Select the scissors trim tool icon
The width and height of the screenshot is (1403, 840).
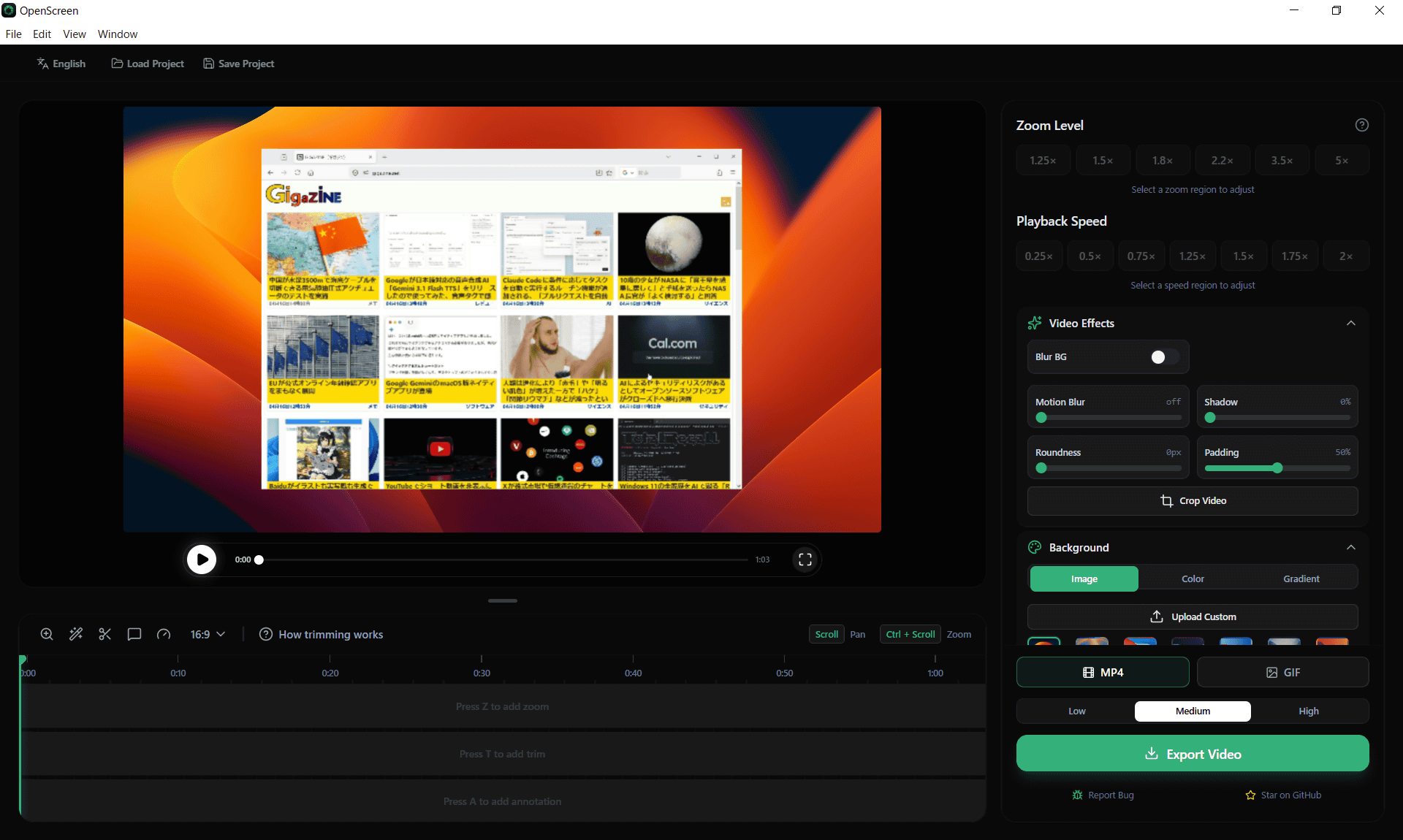pyautogui.click(x=105, y=634)
